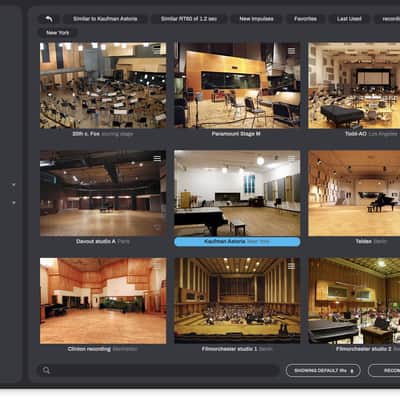The width and height of the screenshot is (400, 400).
Task: Click the Filmorchester studio 1 name text
Action: point(229,349)
